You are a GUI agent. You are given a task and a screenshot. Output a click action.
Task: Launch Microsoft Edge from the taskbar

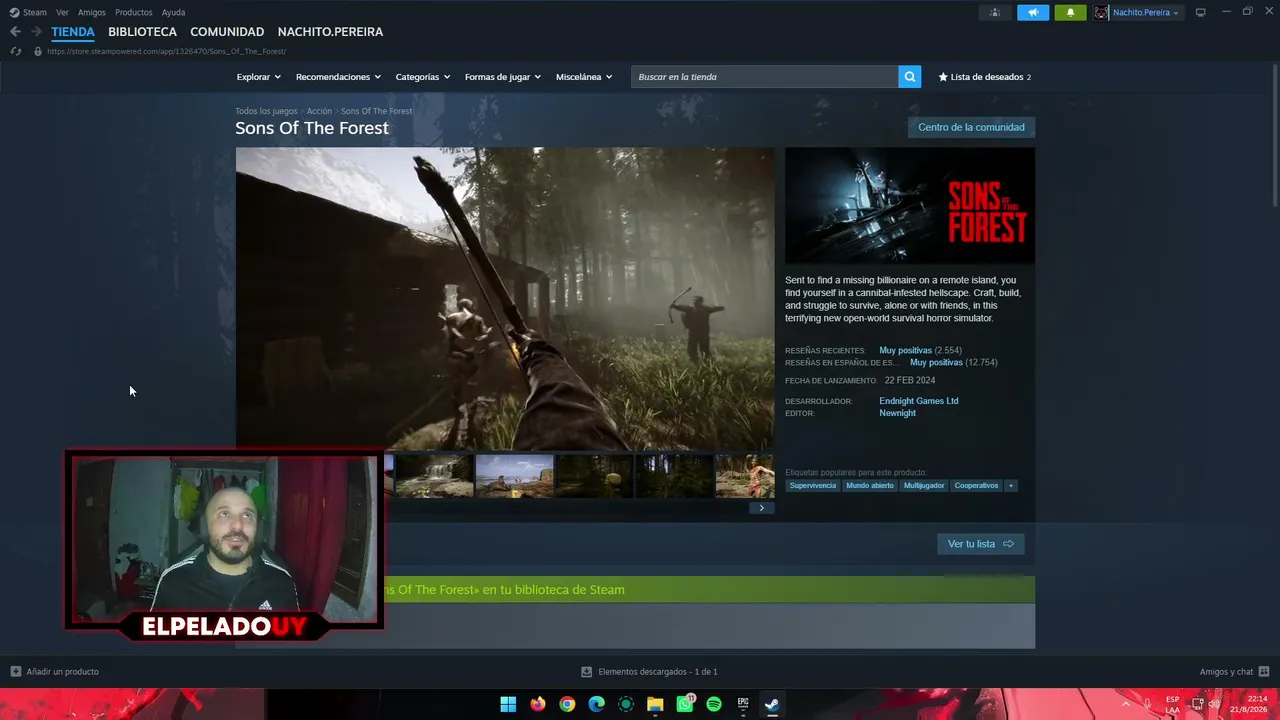[597, 704]
